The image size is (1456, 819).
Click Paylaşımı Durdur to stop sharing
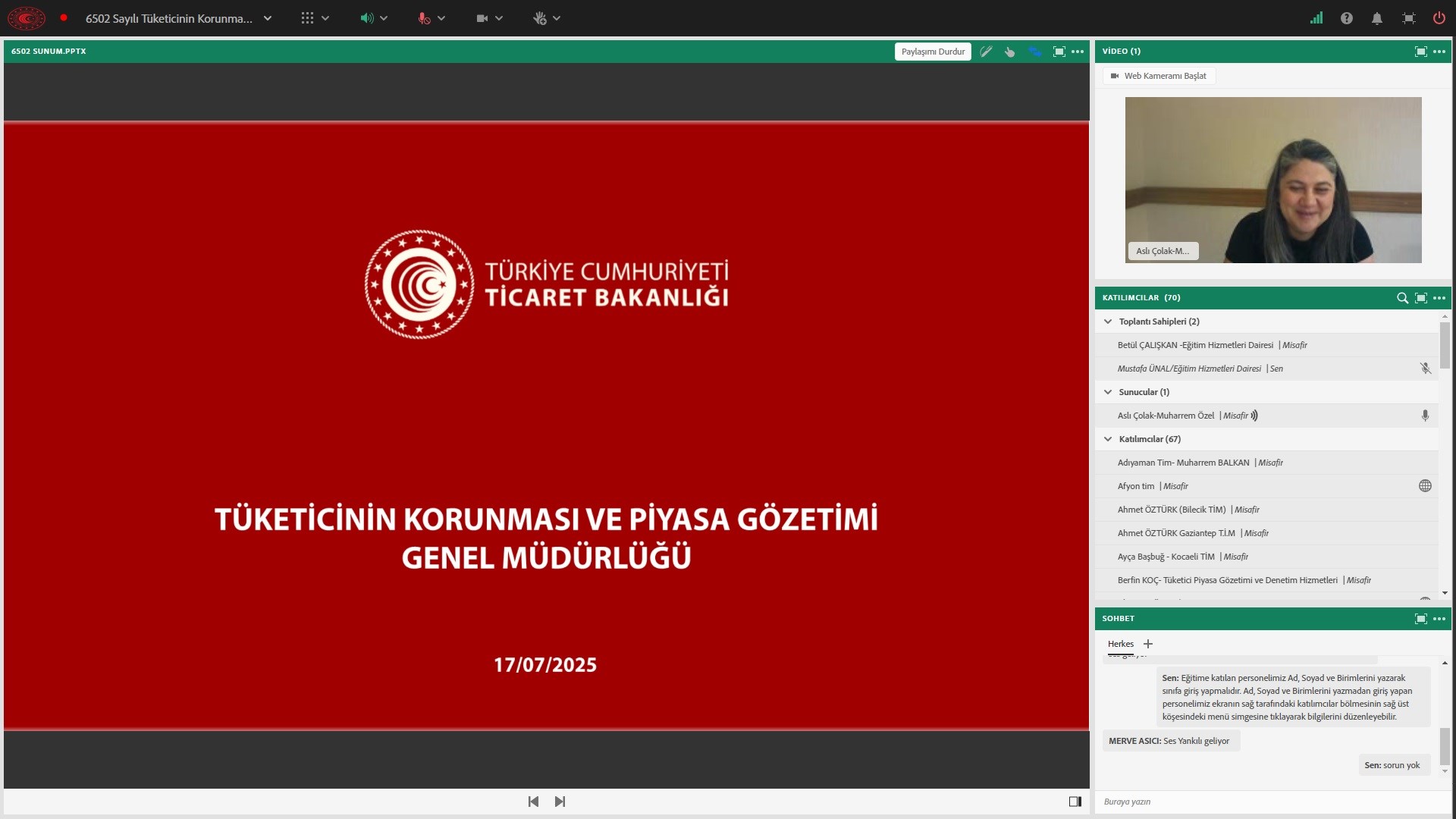point(933,52)
